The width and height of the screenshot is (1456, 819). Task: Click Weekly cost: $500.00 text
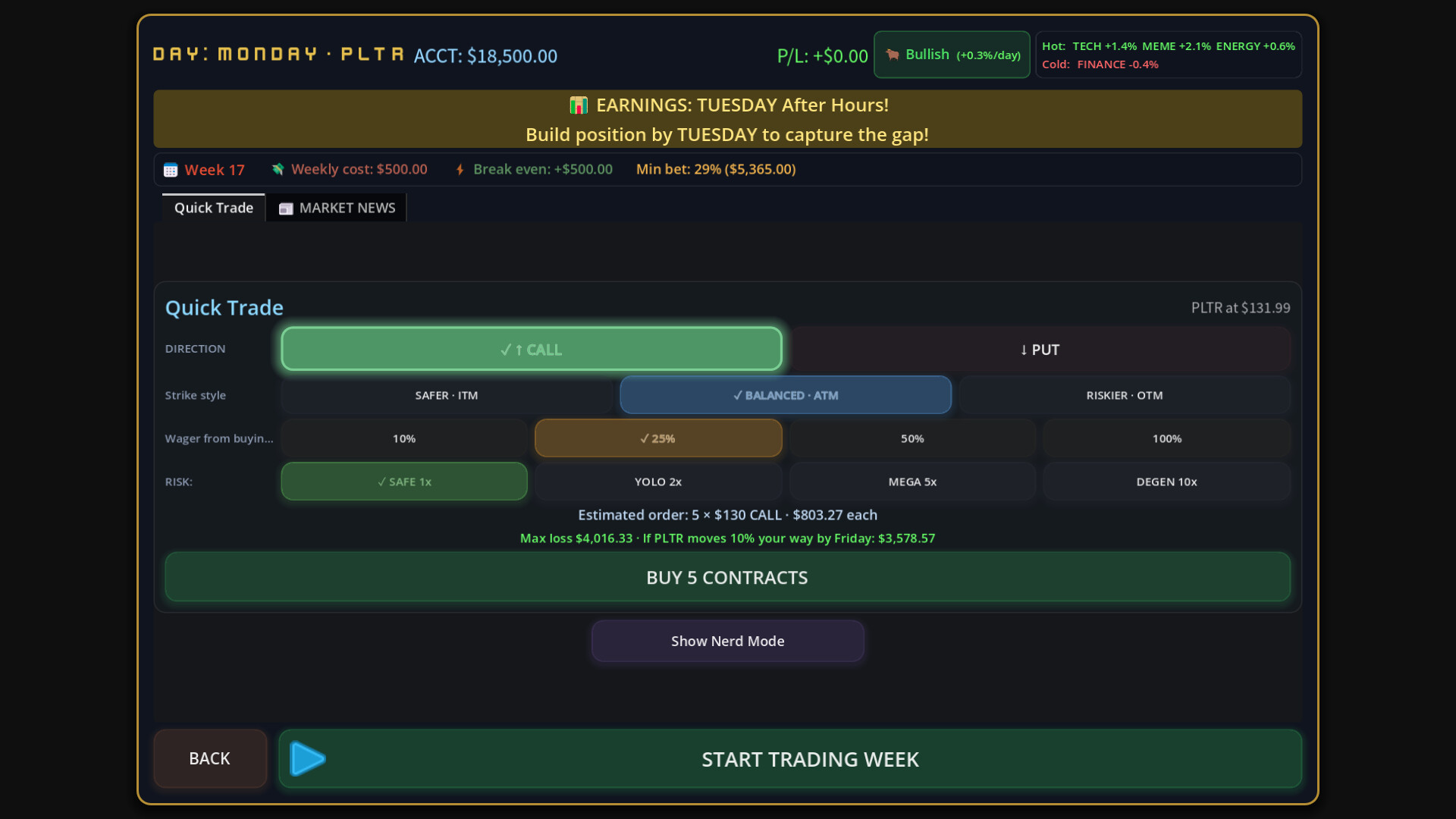[x=359, y=169]
